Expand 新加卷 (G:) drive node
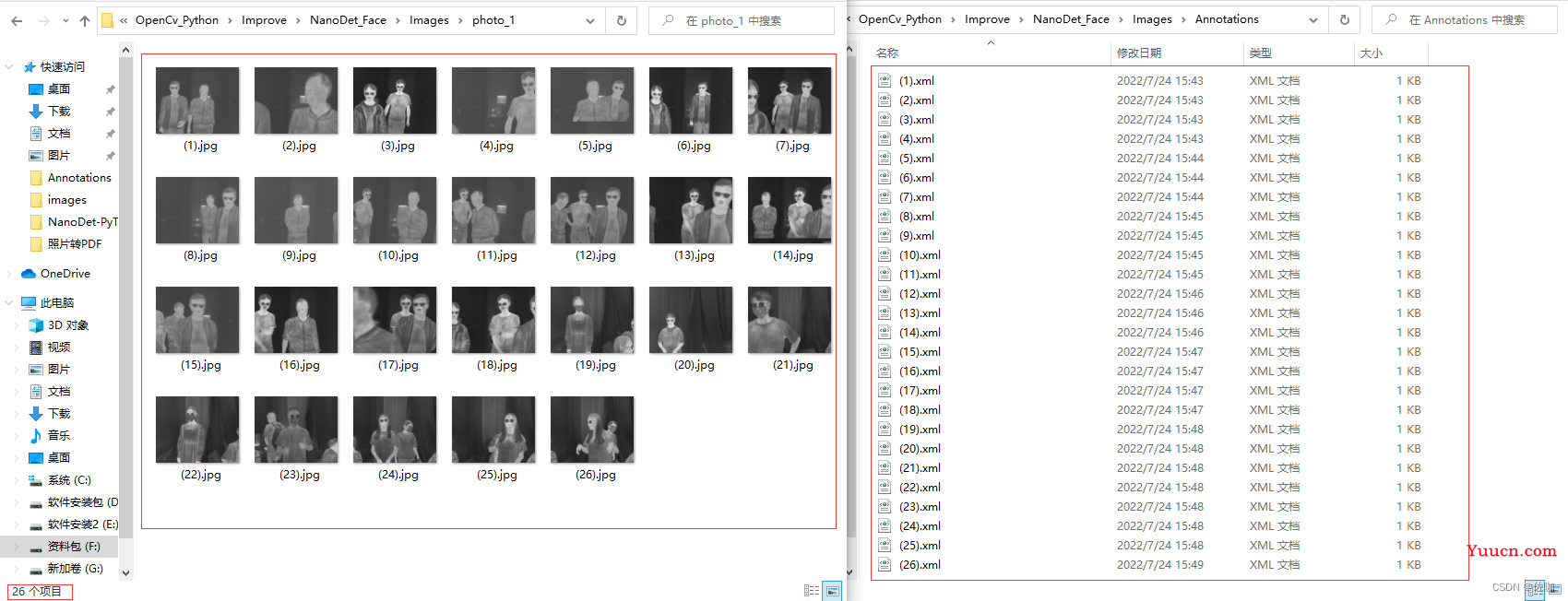Screen dimensions: 1568x601 [x=17, y=569]
